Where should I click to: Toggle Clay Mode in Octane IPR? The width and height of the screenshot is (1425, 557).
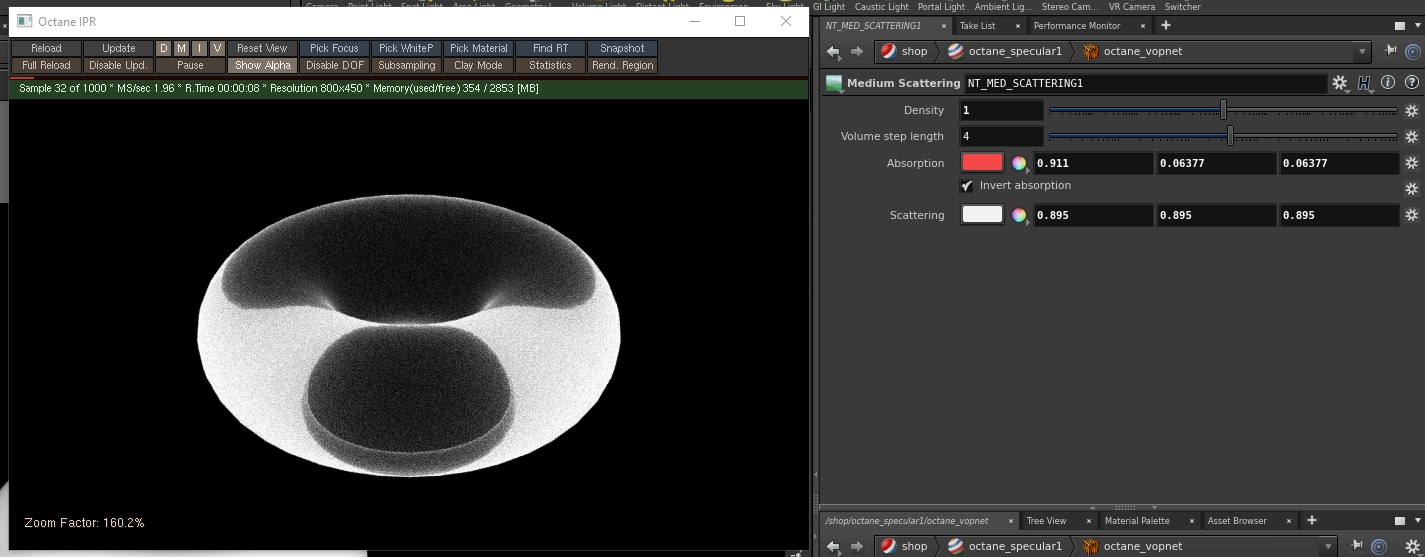tap(478, 66)
